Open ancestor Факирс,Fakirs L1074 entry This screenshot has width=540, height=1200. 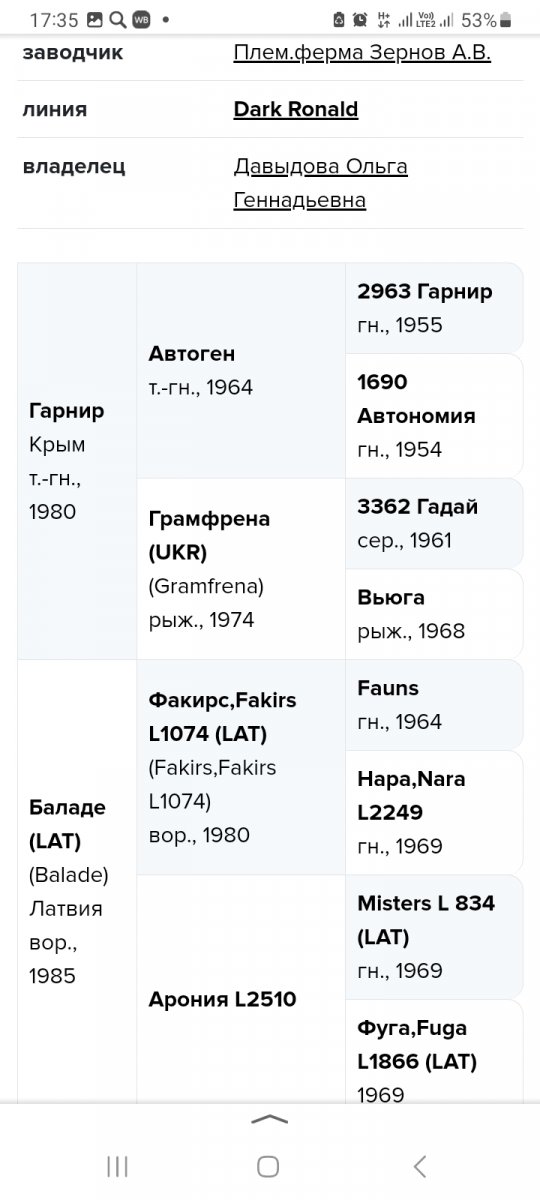click(241, 767)
